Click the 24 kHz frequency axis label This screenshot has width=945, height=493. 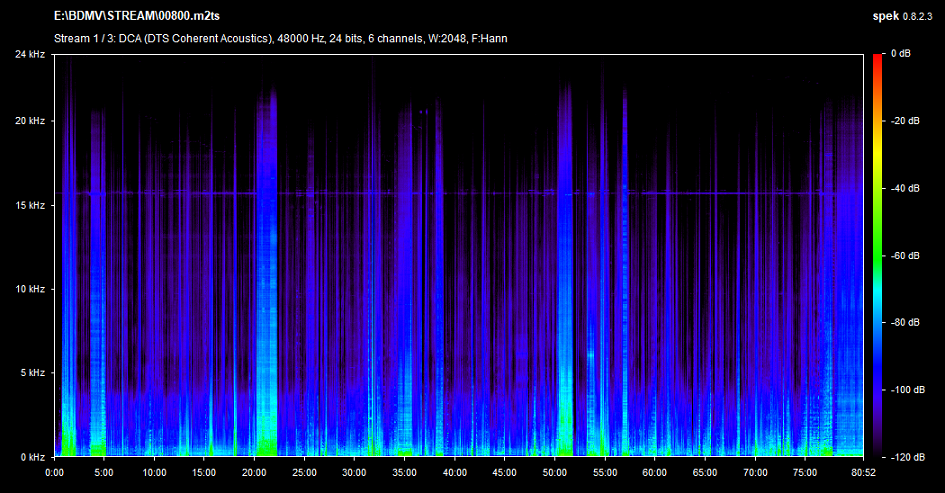coord(28,54)
